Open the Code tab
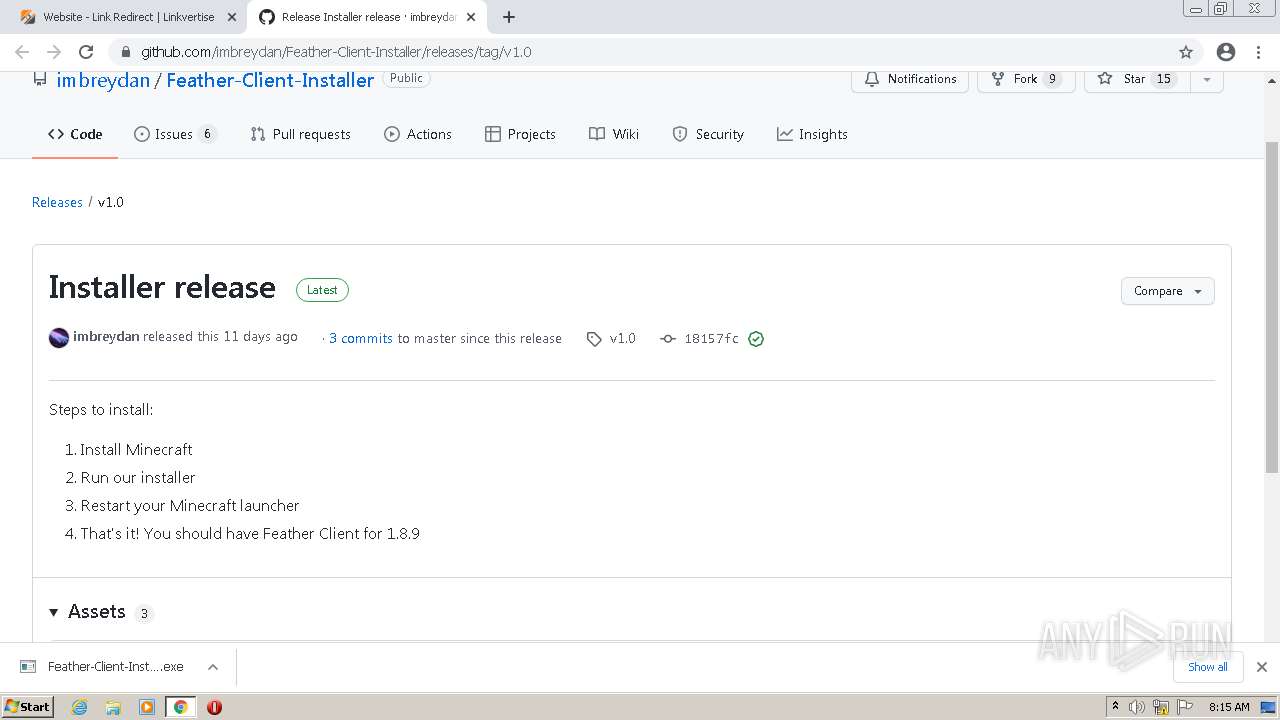This screenshot has width=1280, height=720. [75, 134]
